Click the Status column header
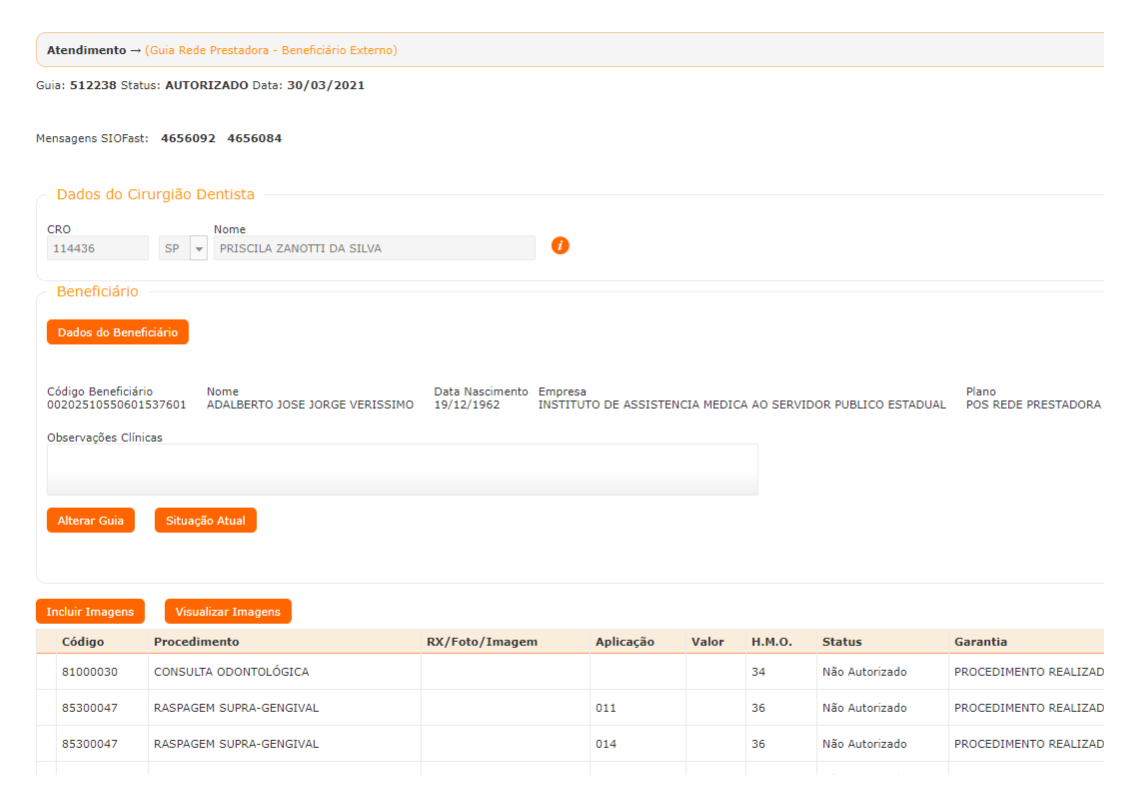Image resolution: width=1122 pixels, height=793 pixels. [841, 642]
